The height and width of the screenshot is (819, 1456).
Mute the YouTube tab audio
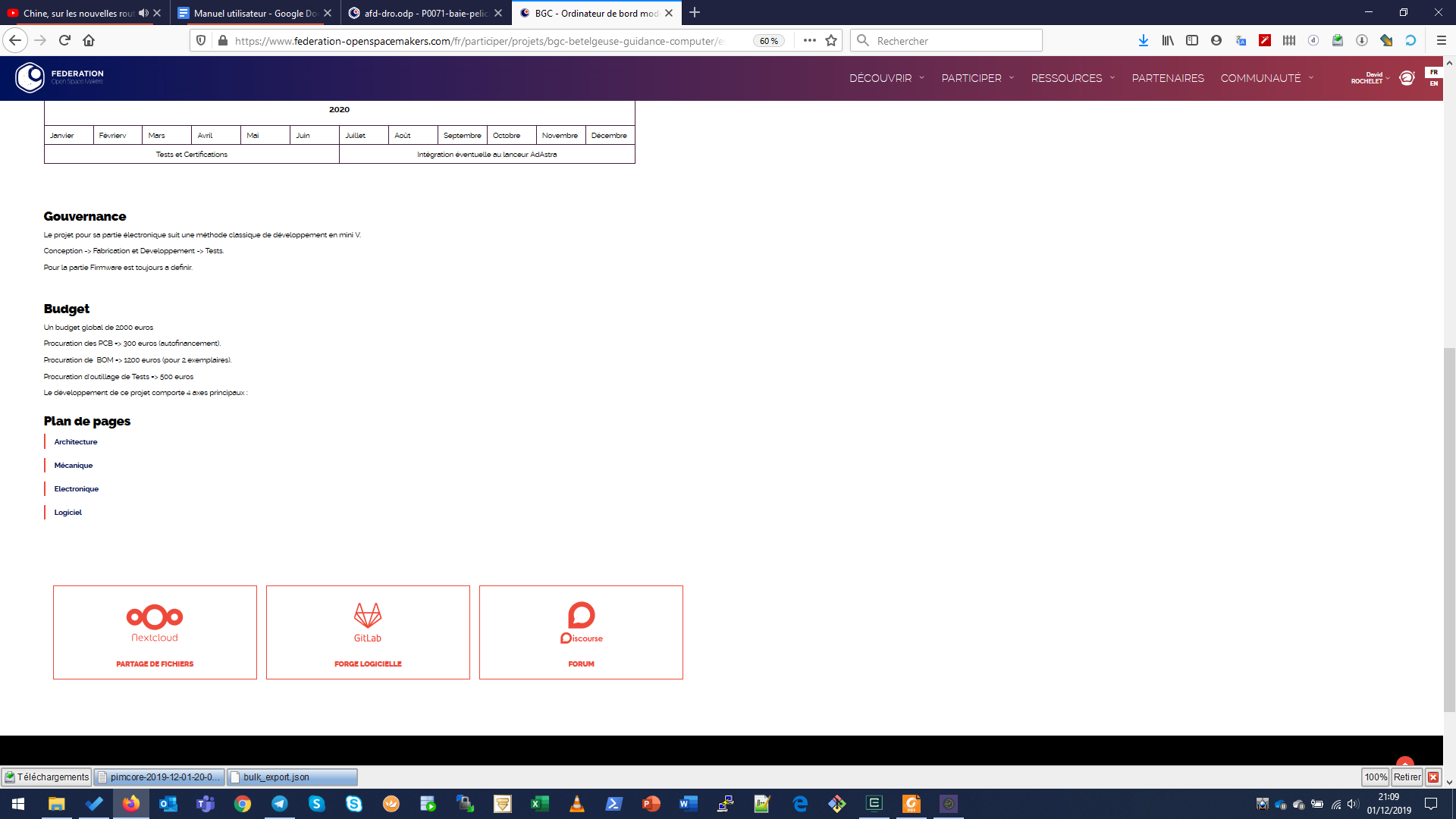pyautogui.click(x=143, y=13)
